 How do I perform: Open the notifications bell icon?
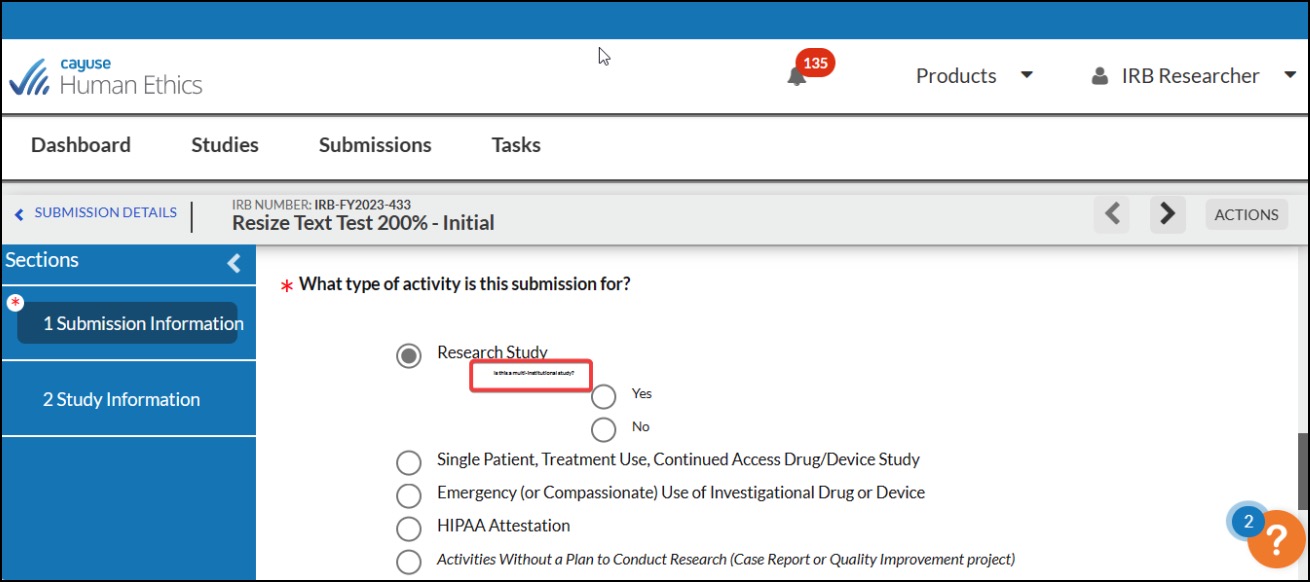(796, 77)
